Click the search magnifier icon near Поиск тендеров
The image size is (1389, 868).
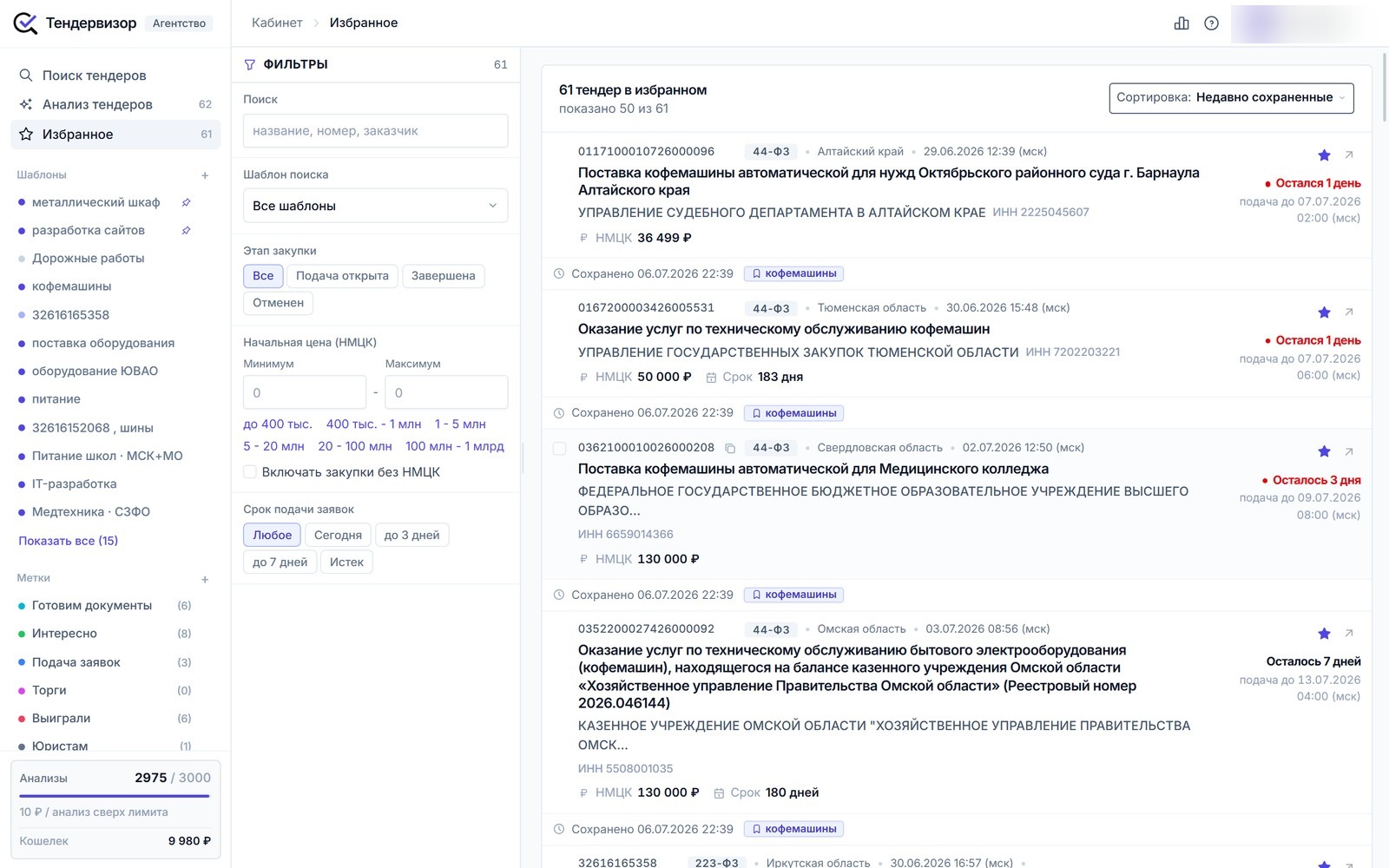click(26, 76)
